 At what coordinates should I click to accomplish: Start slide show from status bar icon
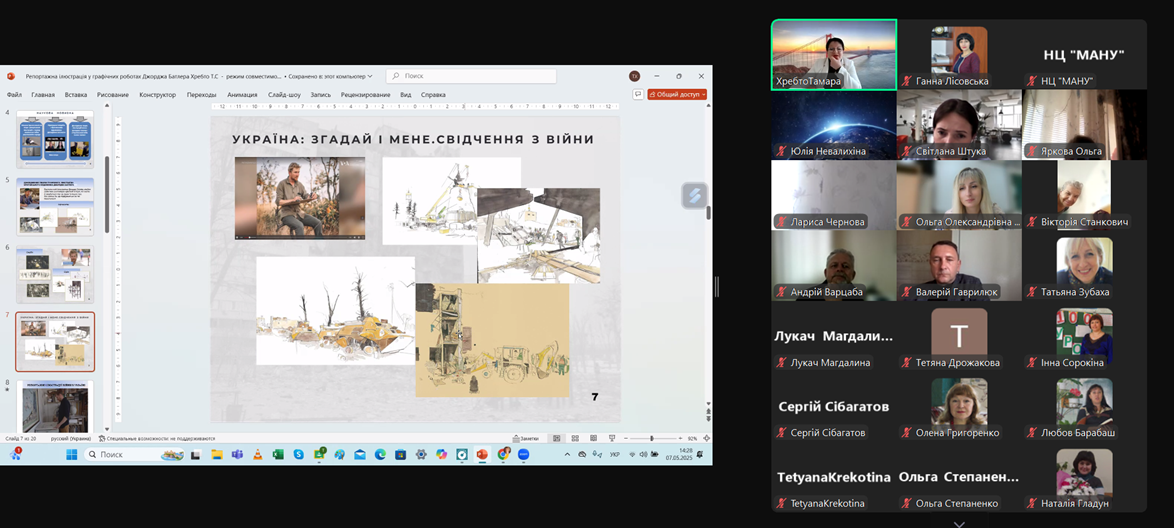coord(612,438)
